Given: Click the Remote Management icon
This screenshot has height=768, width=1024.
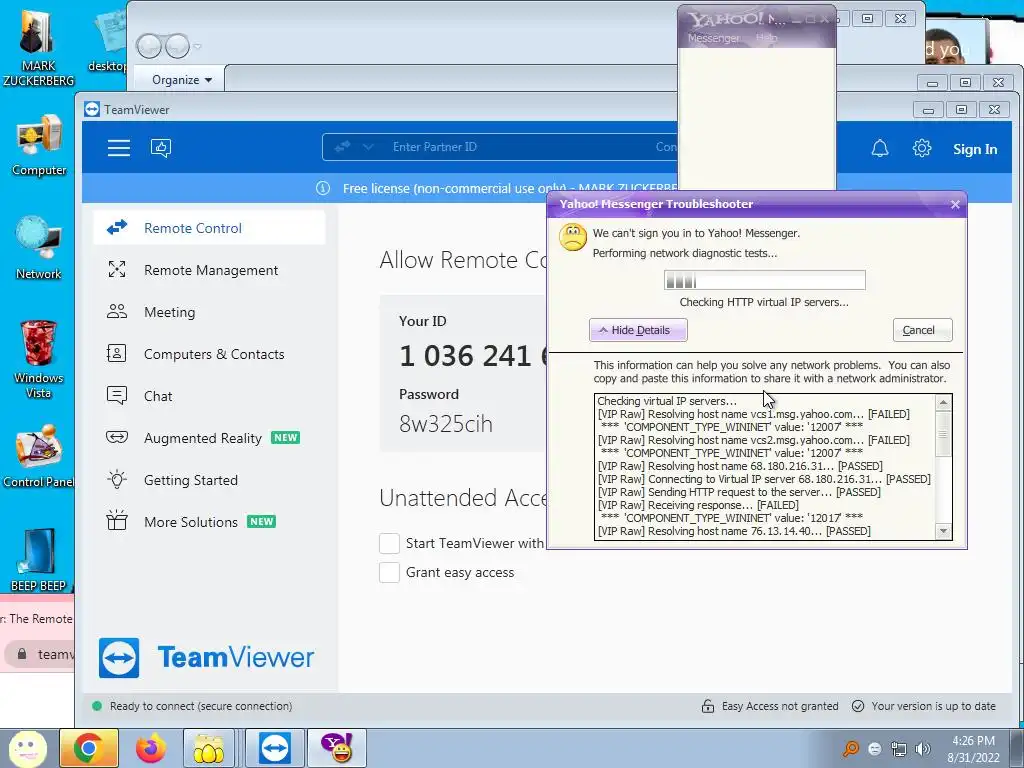Looking at the screenshot, I should coord(117,269).
